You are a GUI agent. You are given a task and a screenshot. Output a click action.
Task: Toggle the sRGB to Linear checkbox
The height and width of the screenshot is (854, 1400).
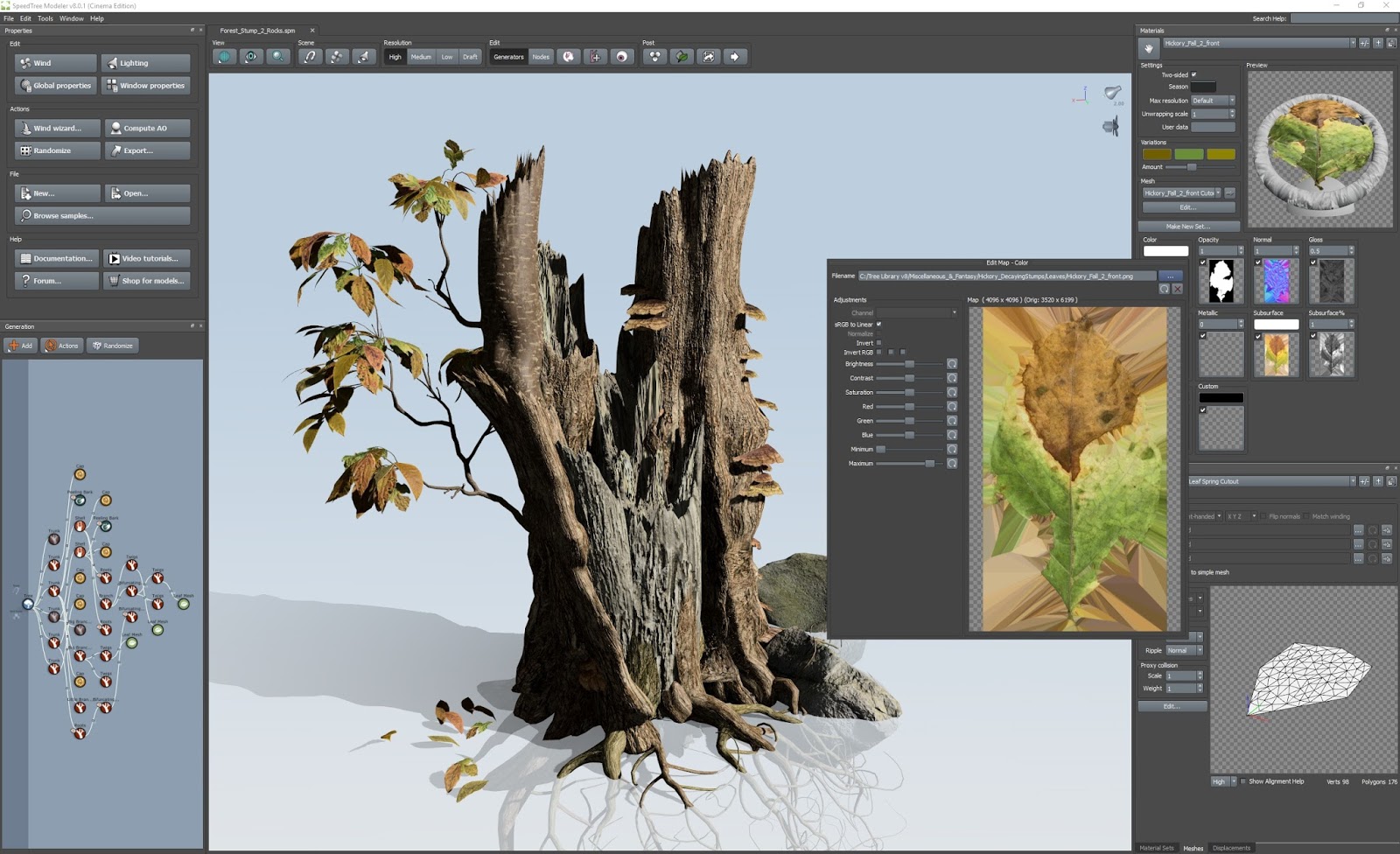878,324
